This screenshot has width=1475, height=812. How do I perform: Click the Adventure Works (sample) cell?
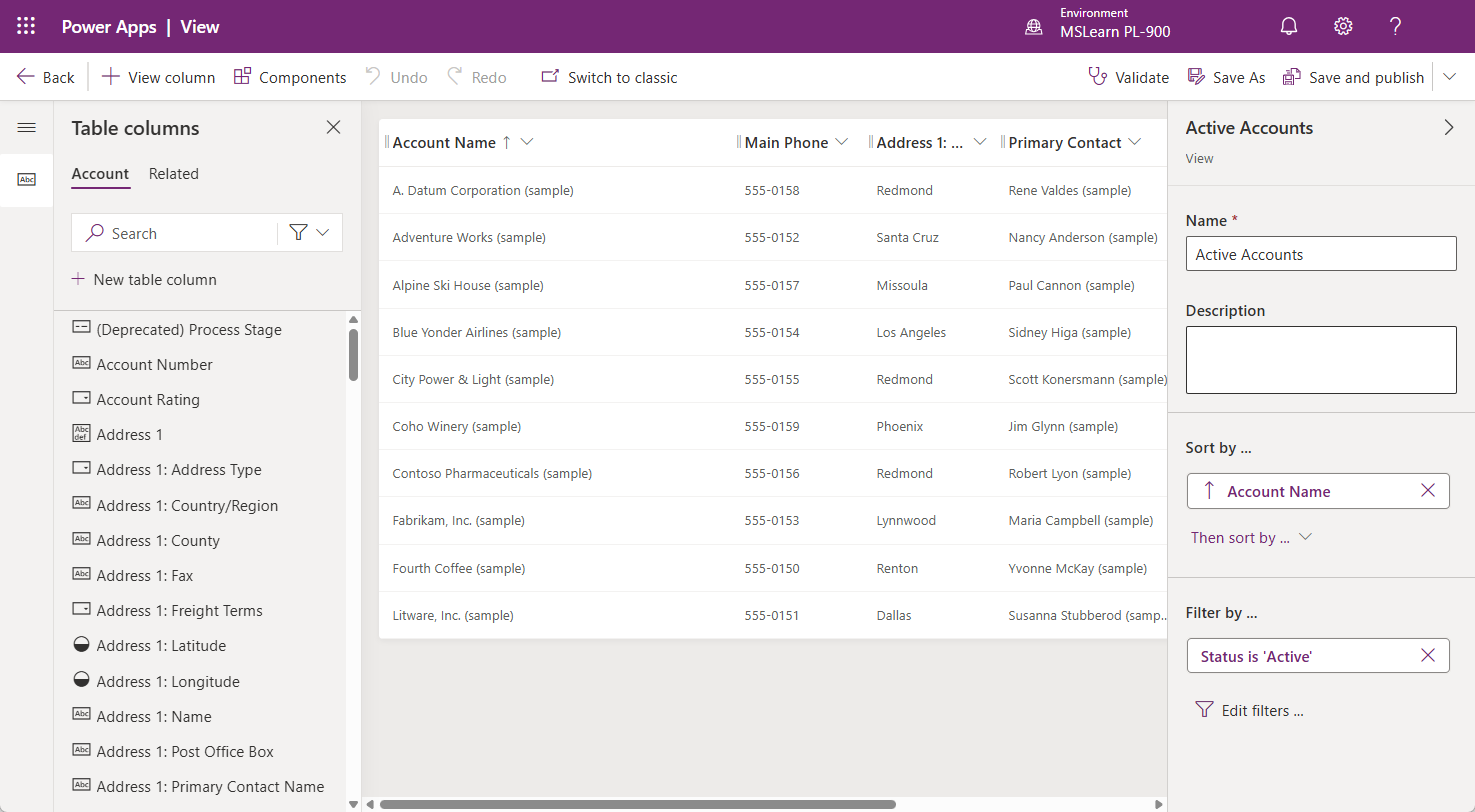tap(469, 238)
